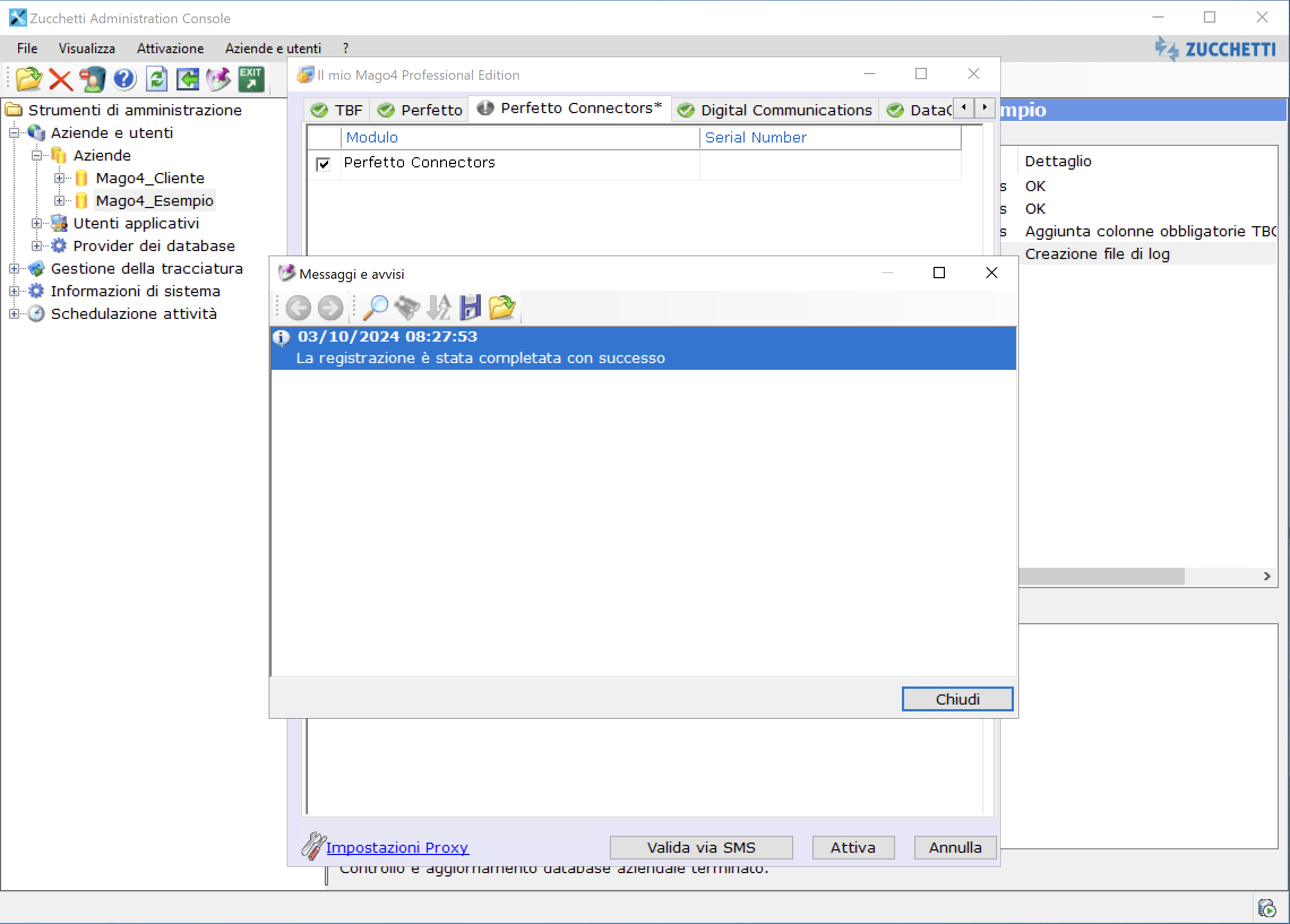The width and height of the screenshot is (1290, 924).
Task: Switch to the Perfetto tab
Action: [419, 110]
